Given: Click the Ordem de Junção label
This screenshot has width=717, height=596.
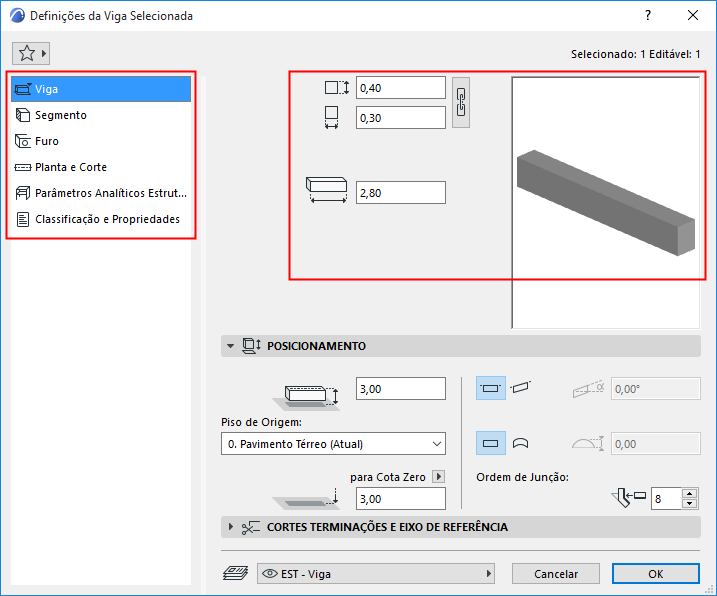Looking at the screenshot, I should pos(522,477).
